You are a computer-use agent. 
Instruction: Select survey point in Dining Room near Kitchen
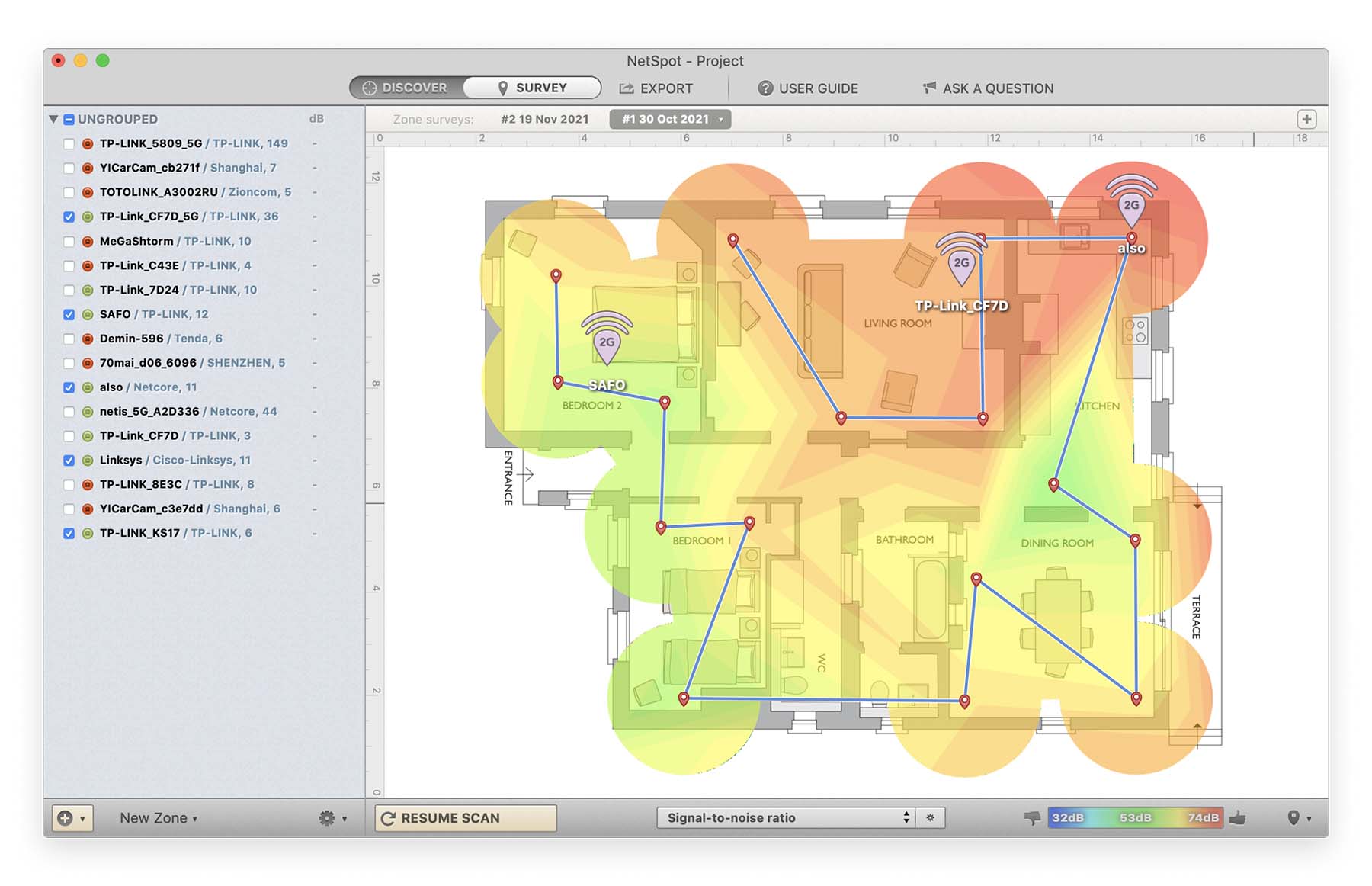[x=1053, y=484]
